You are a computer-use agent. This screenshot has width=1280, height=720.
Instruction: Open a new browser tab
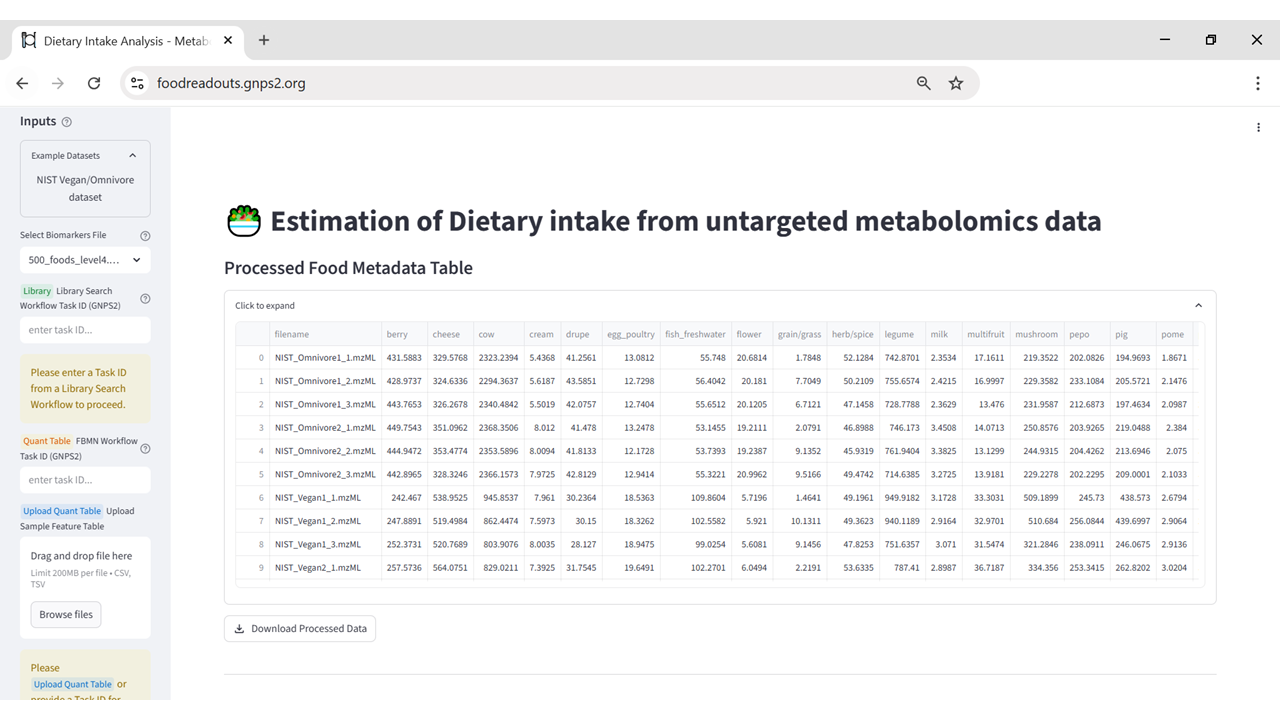[x=264, y=41]
